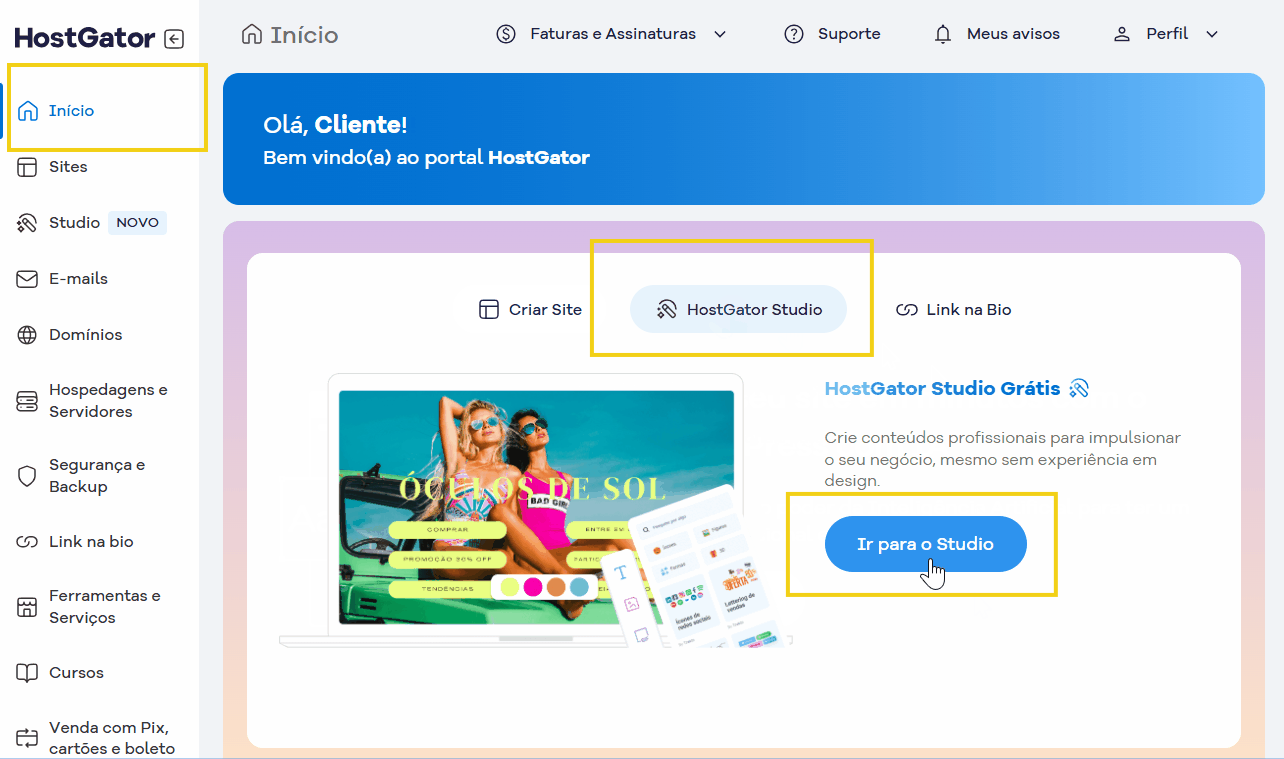Click the Domínios globe icon
This screenshot has height=759, width=1284.
[28, 335]
